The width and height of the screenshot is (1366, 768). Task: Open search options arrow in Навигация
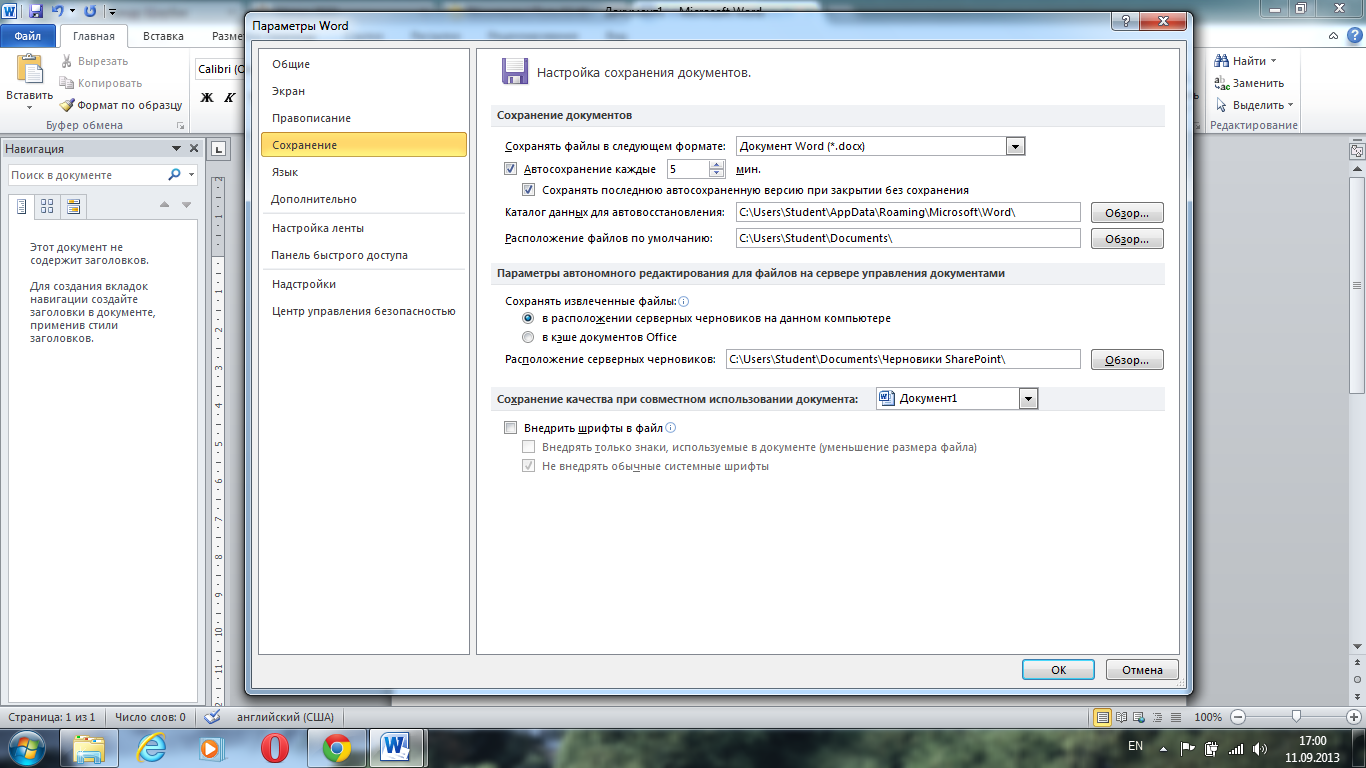tap(191, 175)
